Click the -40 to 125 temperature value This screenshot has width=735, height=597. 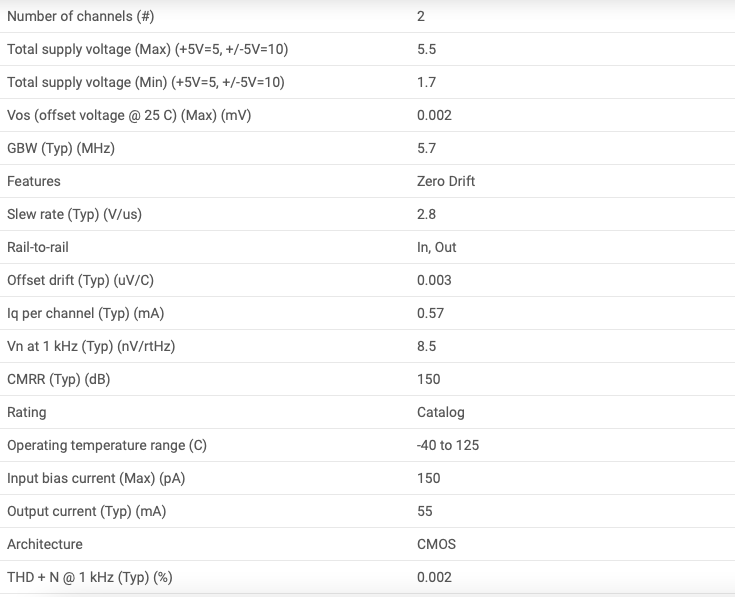448,445
